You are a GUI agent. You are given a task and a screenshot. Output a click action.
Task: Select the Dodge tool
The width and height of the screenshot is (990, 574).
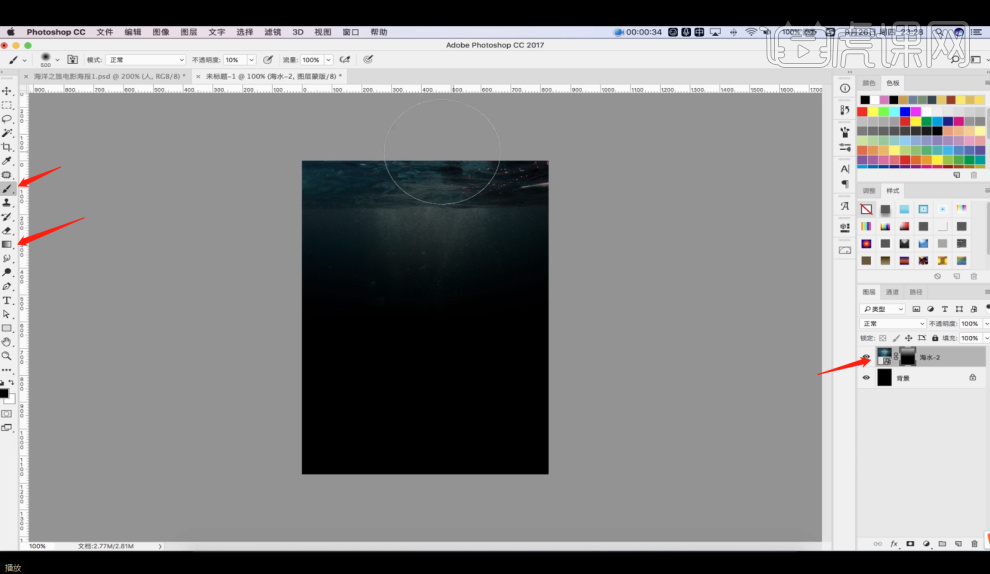(7, 272)
